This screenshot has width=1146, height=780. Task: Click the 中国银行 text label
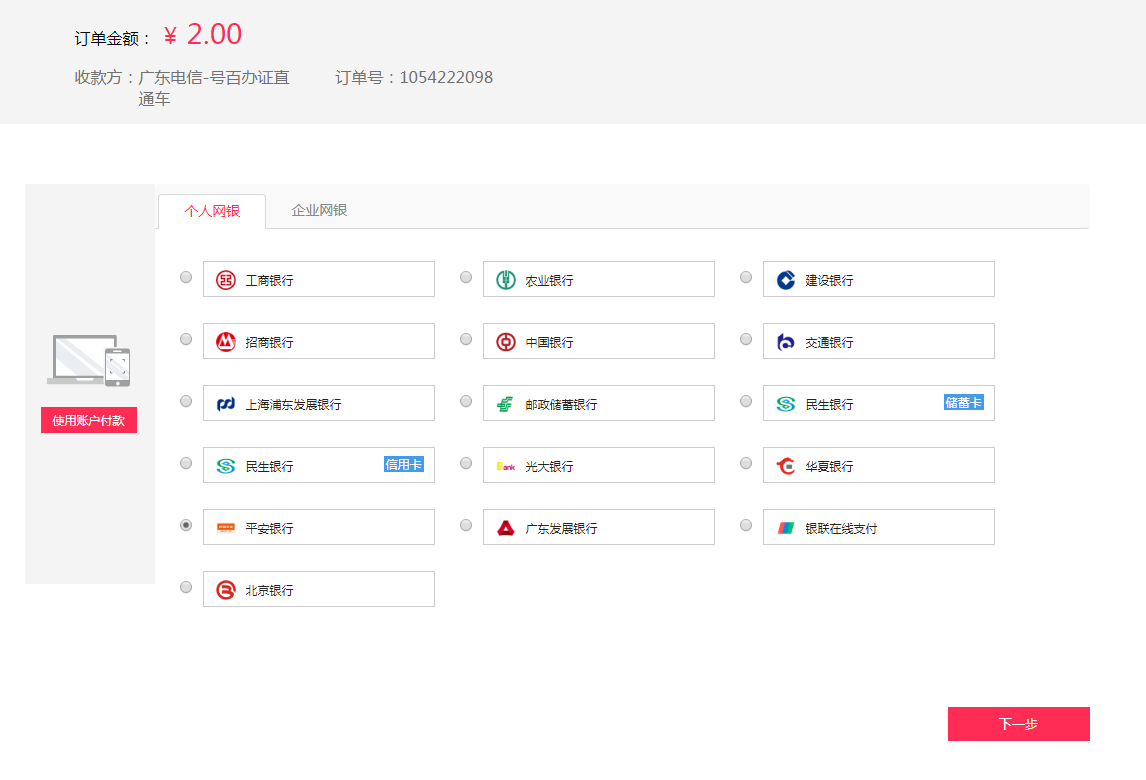click(x=550, y=343)
